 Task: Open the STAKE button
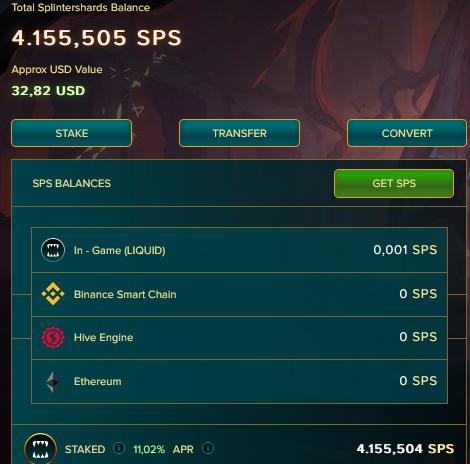click(72, 133)
